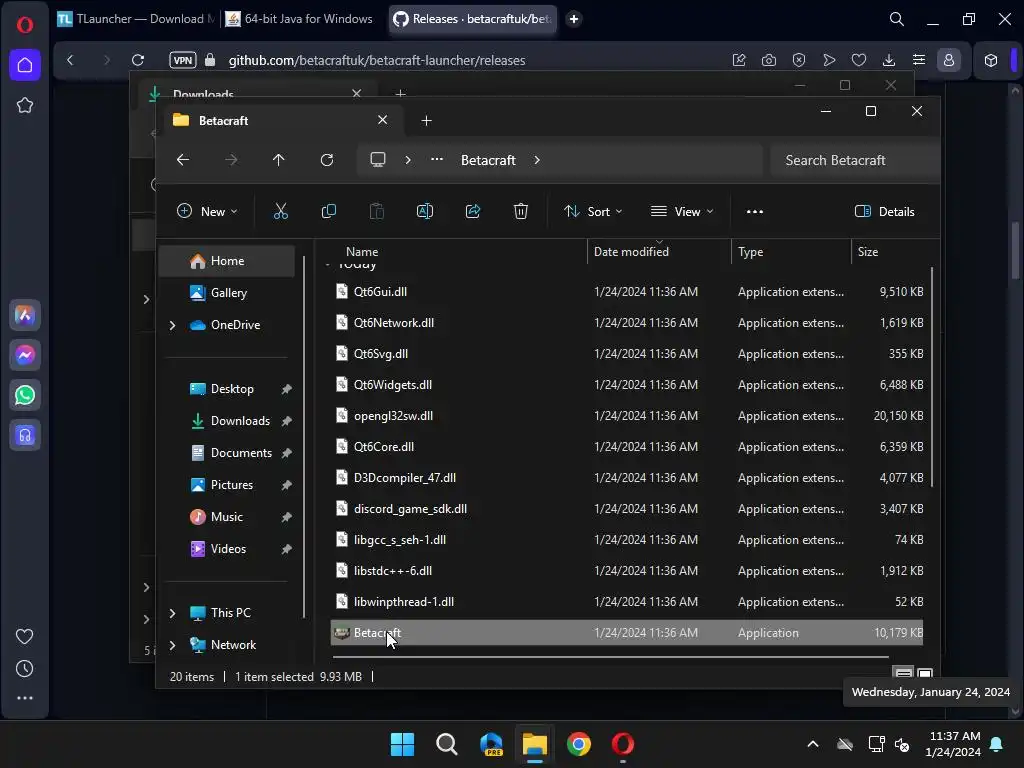This screenshot has width=1024, height=768.
Task: Open the Sort dropdown menu
Action: (x=593, y=212)
